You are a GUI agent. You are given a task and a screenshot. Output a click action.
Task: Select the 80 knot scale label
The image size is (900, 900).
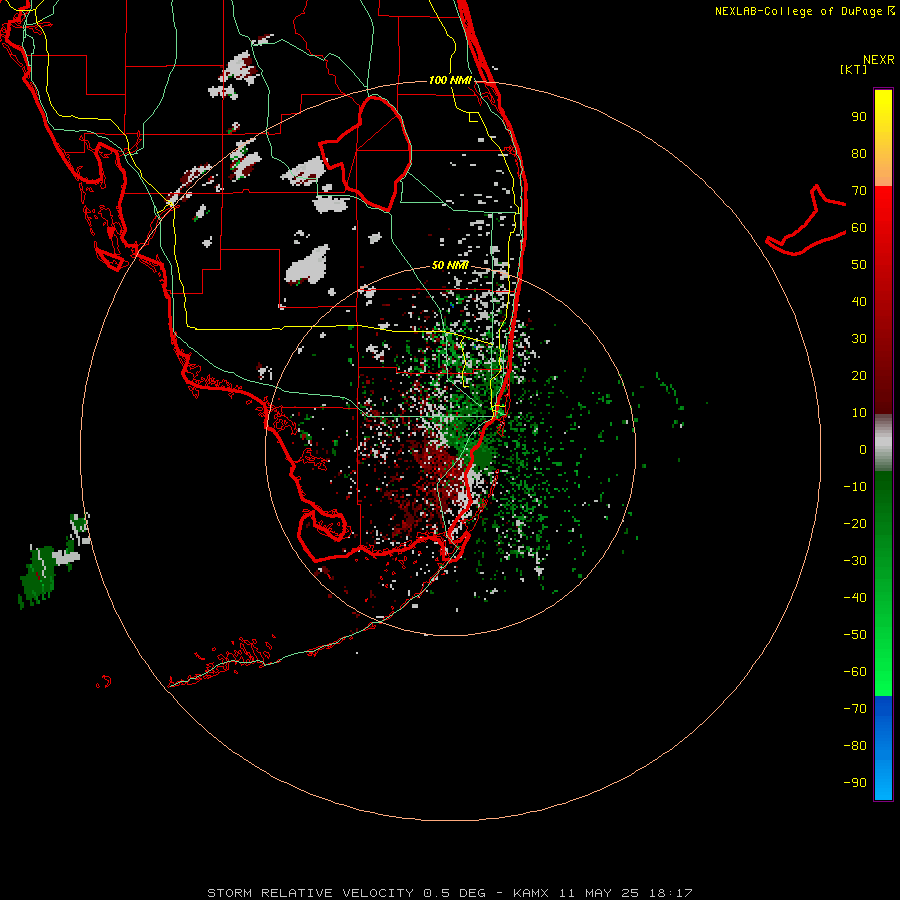859,153
